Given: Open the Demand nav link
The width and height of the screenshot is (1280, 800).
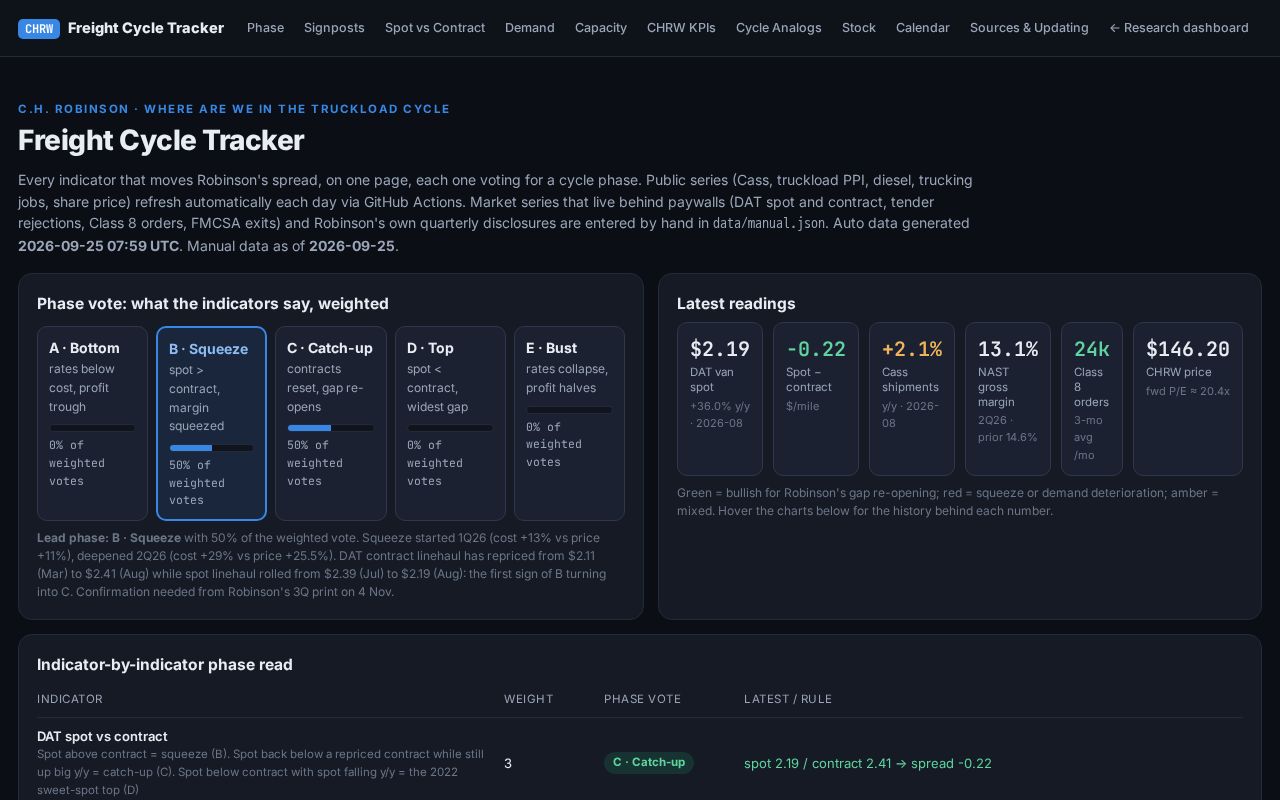Looking at the screenshot, I should pyautogui.click(x=530, y=28).
